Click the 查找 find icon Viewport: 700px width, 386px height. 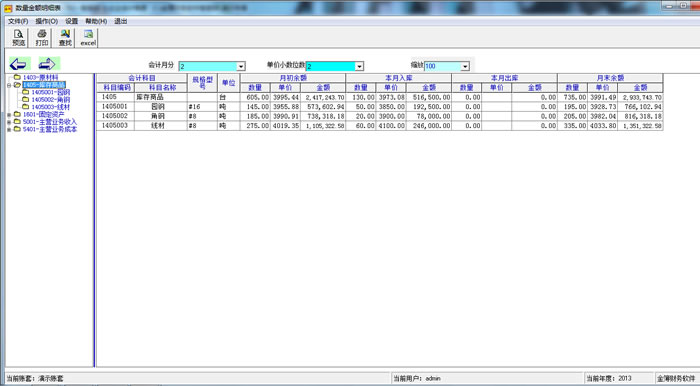(x=65, y=38)
